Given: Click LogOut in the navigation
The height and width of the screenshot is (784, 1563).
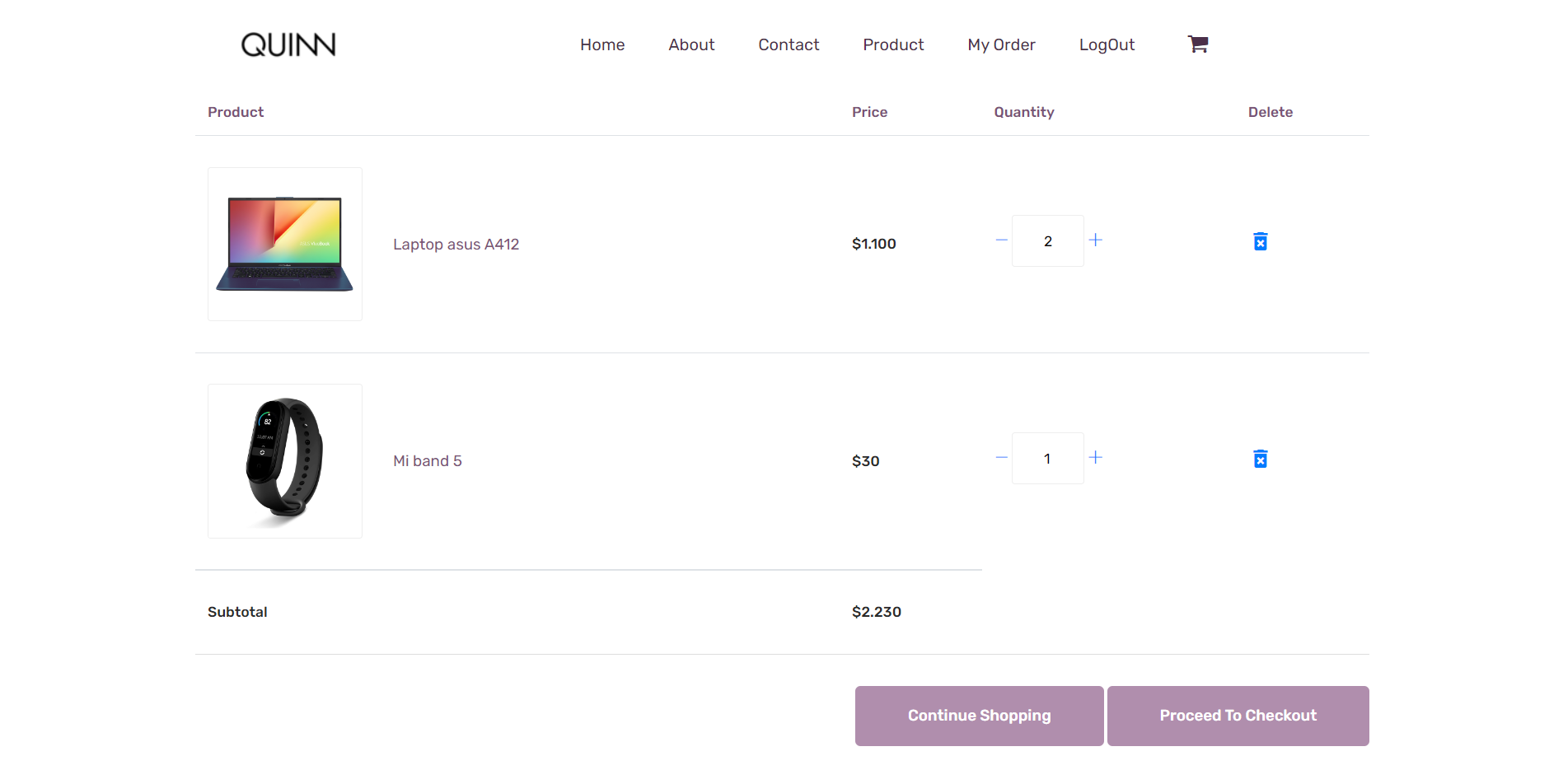Looking at the screenshot, I should tap(1107, 44).
